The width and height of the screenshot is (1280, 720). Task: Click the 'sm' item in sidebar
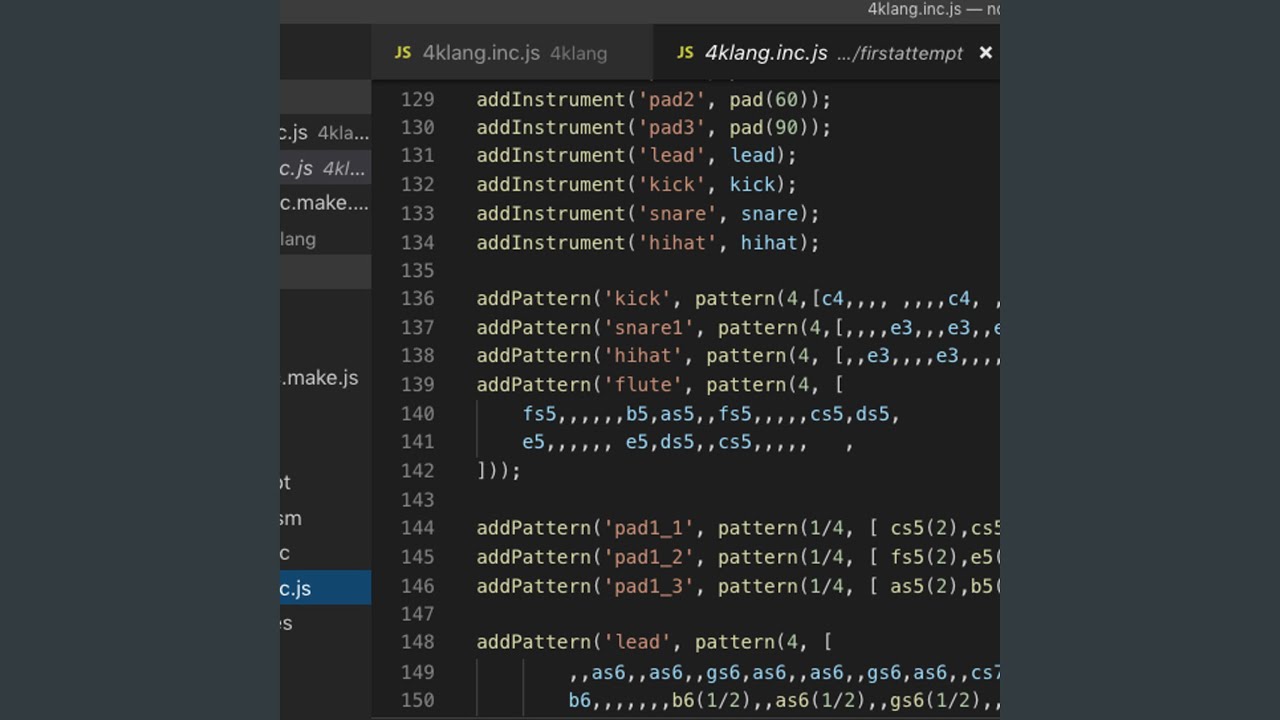[291, 518]
